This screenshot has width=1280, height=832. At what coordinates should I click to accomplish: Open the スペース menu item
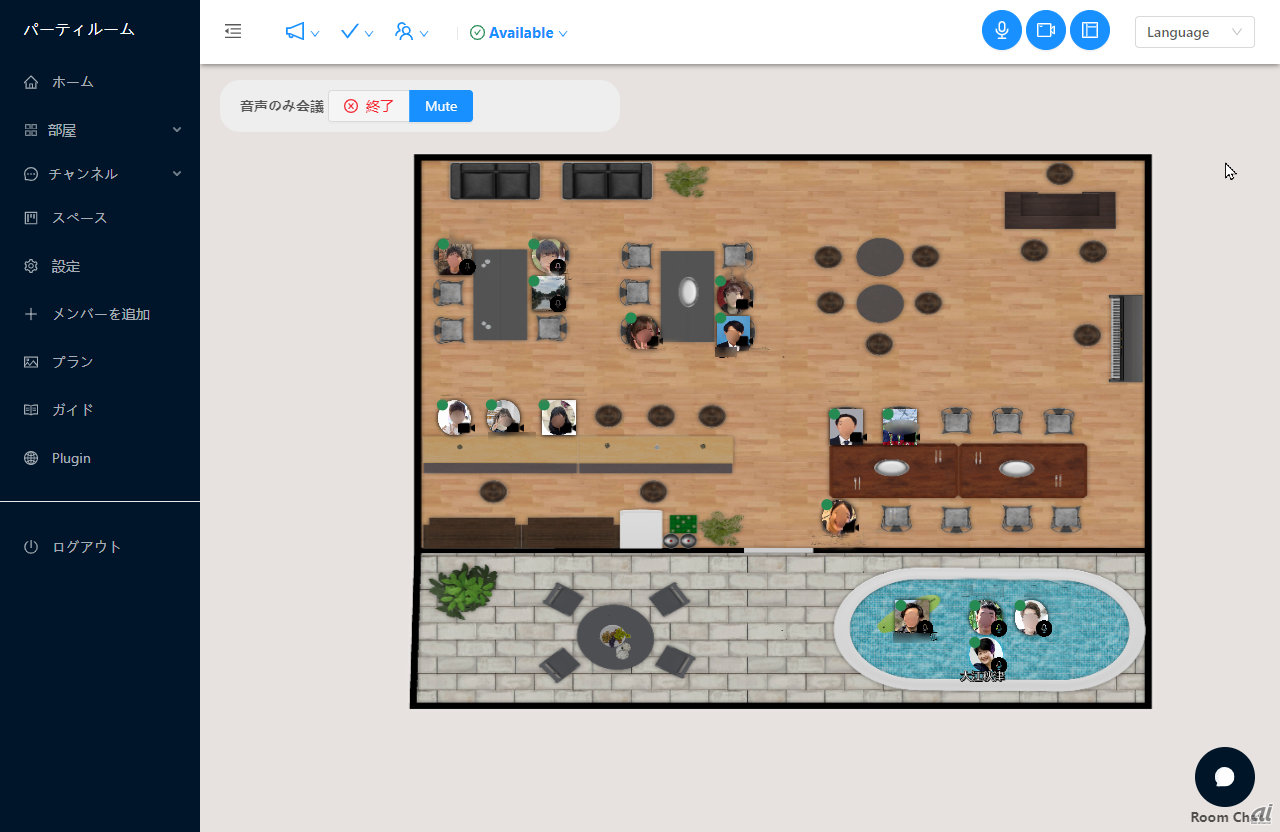pos(79,218)
